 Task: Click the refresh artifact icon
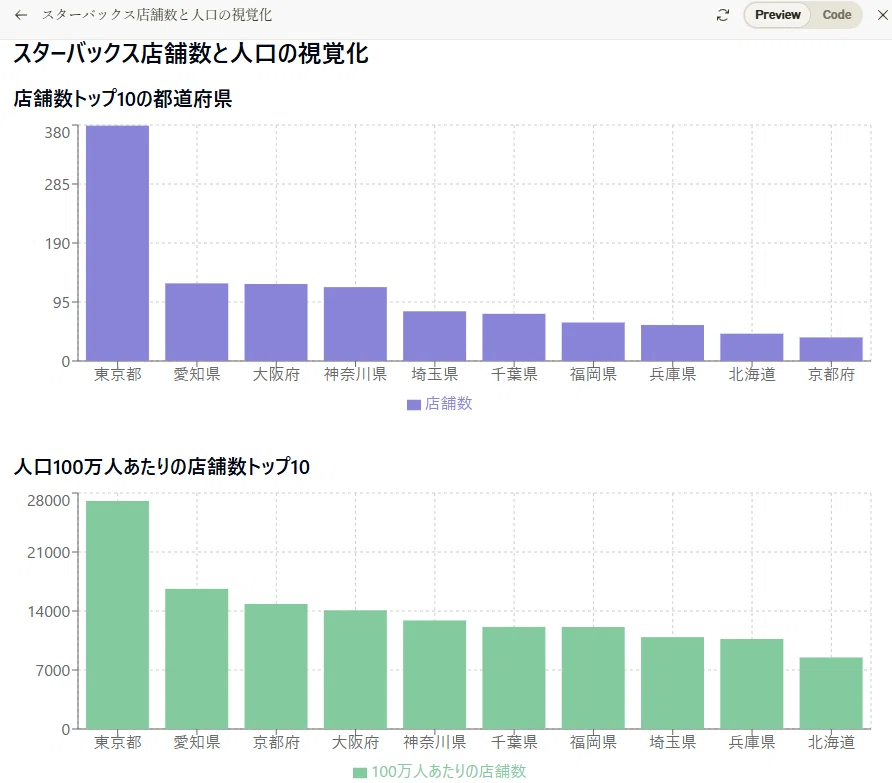pyautogui.click(x=722, y=15)
